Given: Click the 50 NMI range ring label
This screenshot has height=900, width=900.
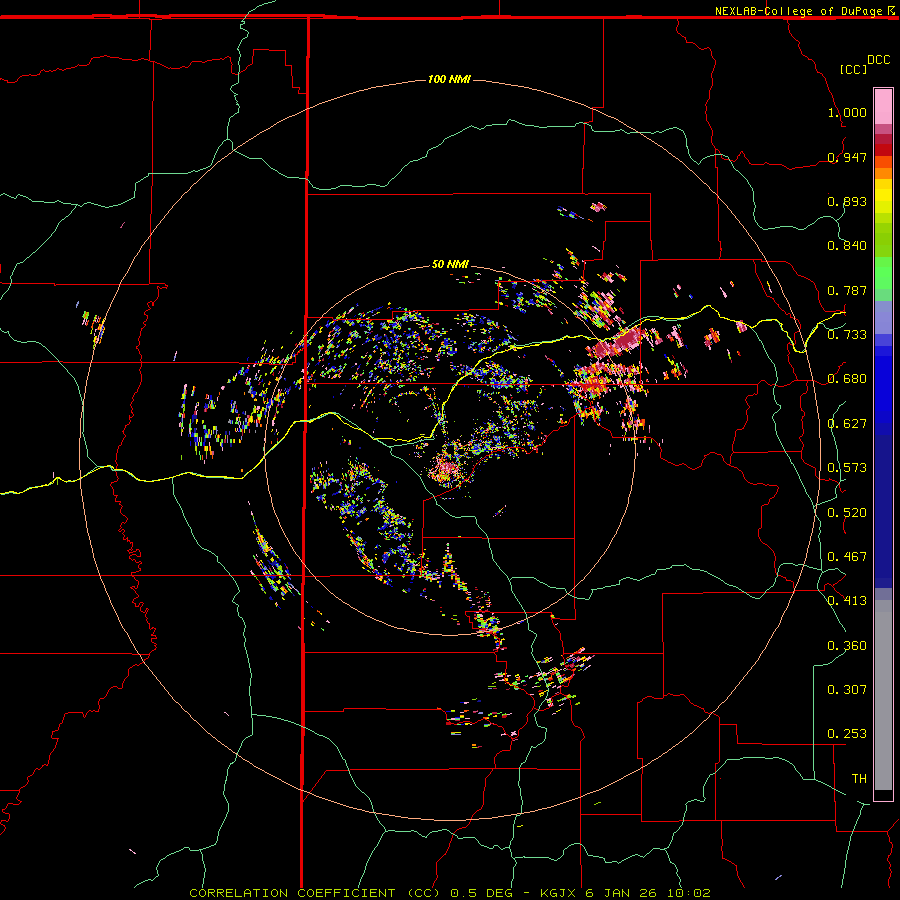Looking at the screenshot, I should [x=451, y=264].
